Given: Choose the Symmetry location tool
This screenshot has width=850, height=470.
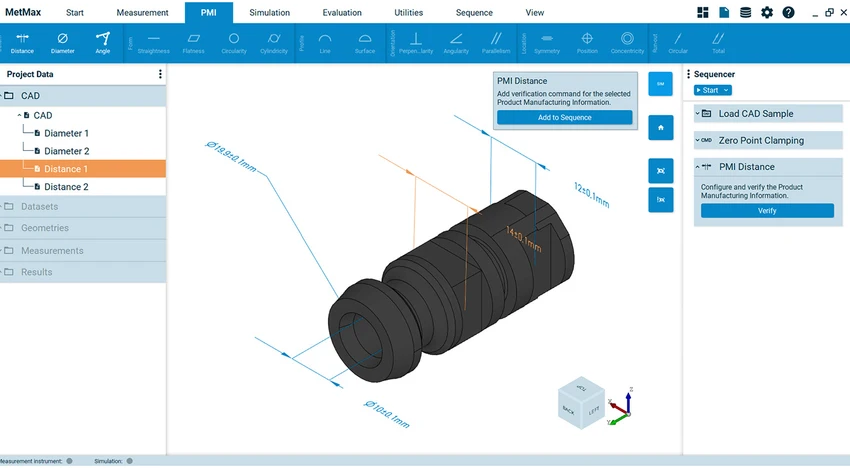Looking at the screenshot, I should tap(547, 43).
